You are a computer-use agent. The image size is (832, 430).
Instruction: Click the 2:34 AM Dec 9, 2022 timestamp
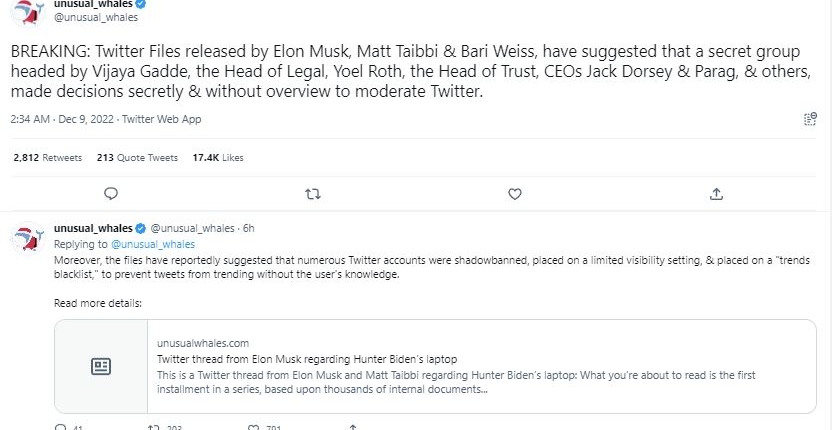[60, 119]
